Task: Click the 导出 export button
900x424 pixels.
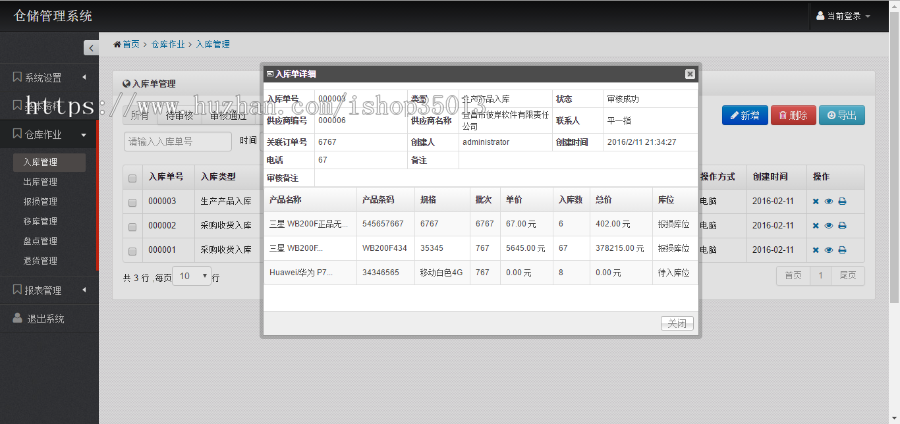Action: [841, 115]
